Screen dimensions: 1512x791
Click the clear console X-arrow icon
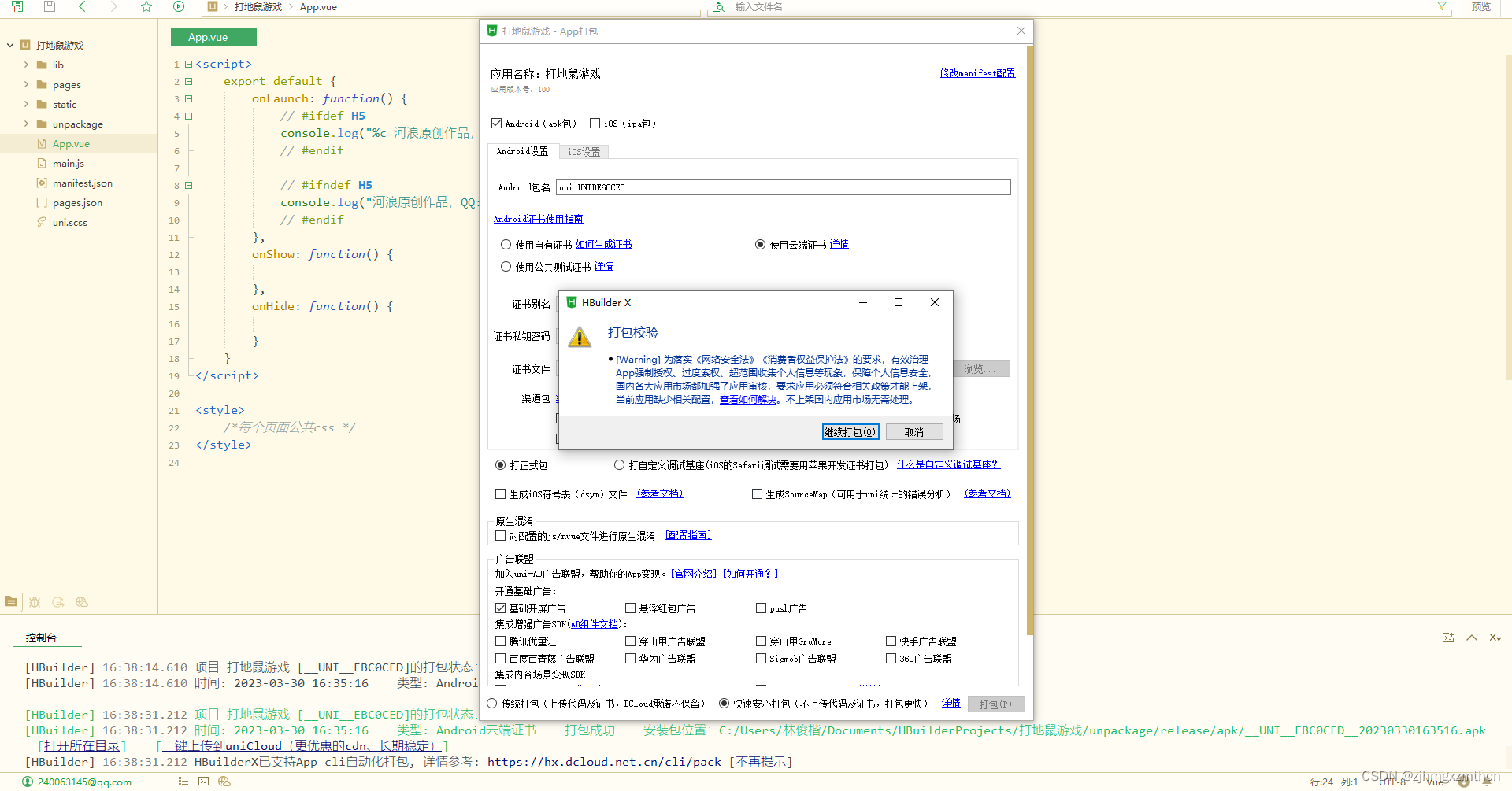tap(1495, 638)
